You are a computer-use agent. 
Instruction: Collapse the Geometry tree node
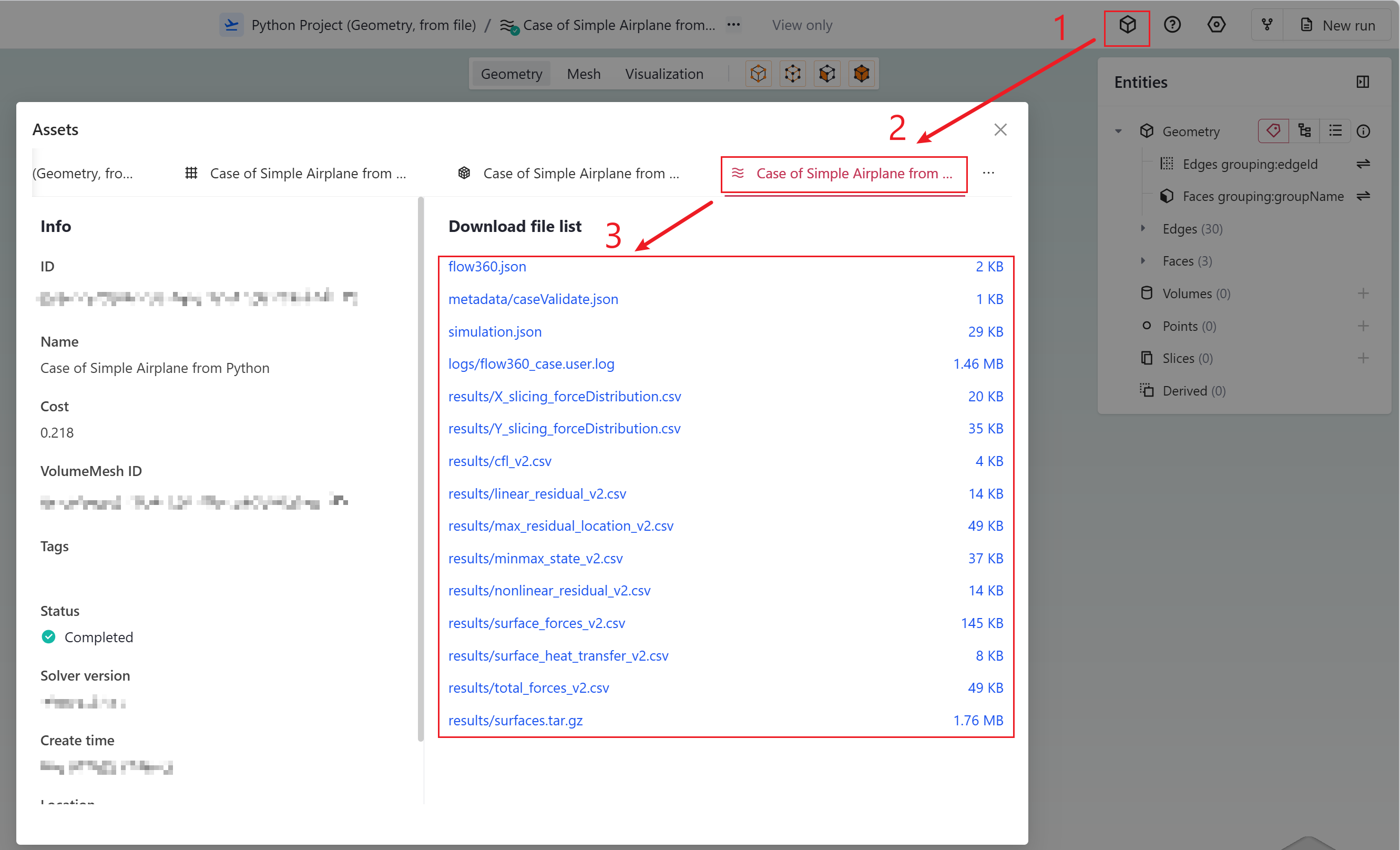click(x=1118, y=131)
